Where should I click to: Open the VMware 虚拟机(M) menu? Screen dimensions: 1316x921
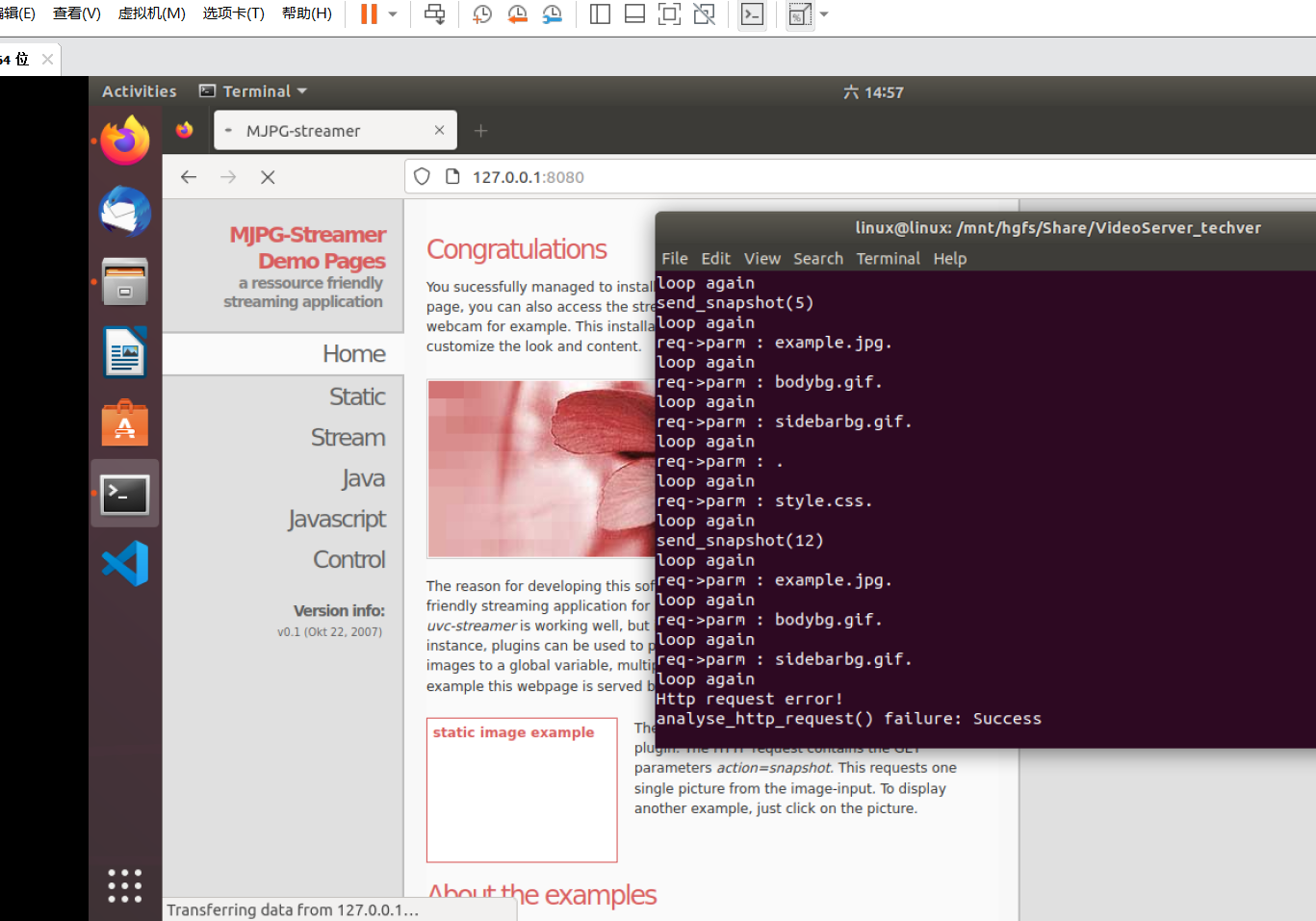[151, 13]
